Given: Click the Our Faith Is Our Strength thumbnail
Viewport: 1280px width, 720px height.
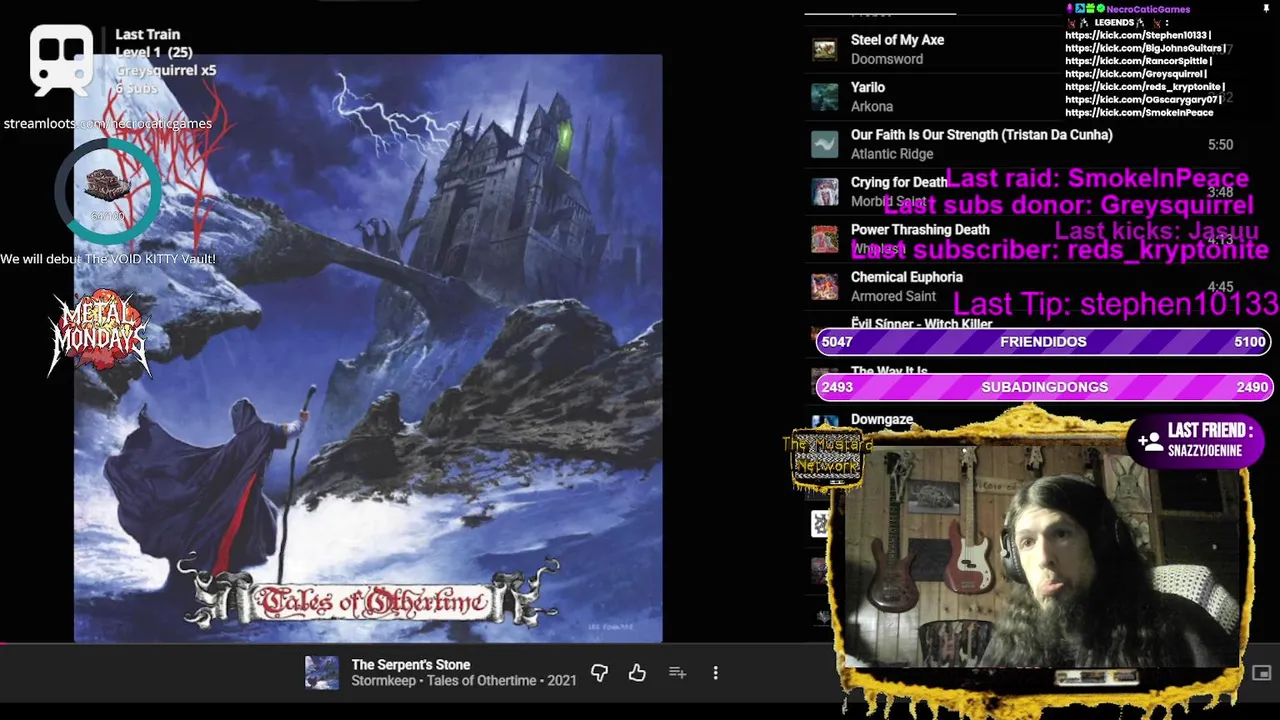Looking at the screenshot, I should click(x=824, y=144).
